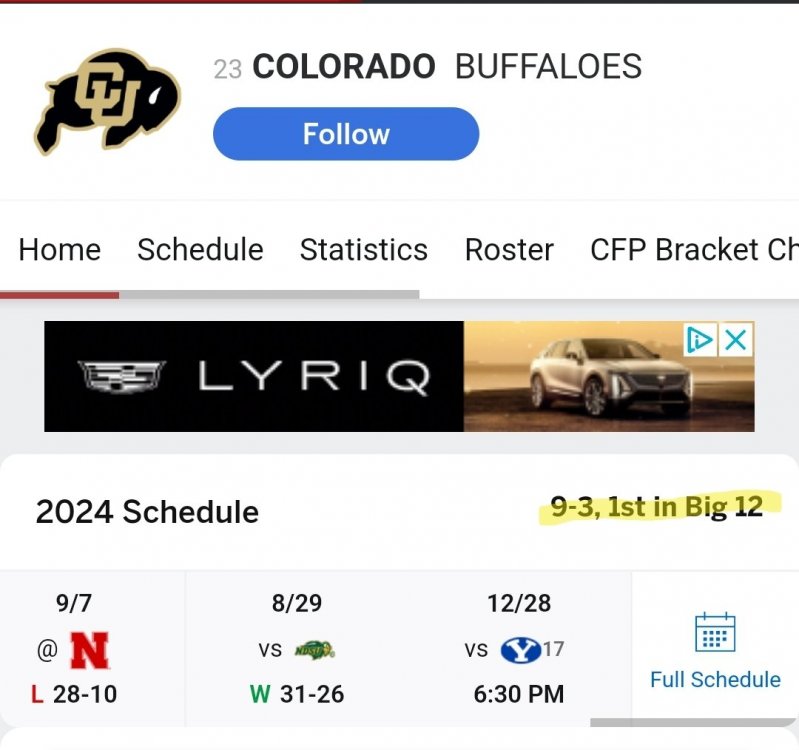Click the AdChoices triangle icon

[x=701, y=340]
